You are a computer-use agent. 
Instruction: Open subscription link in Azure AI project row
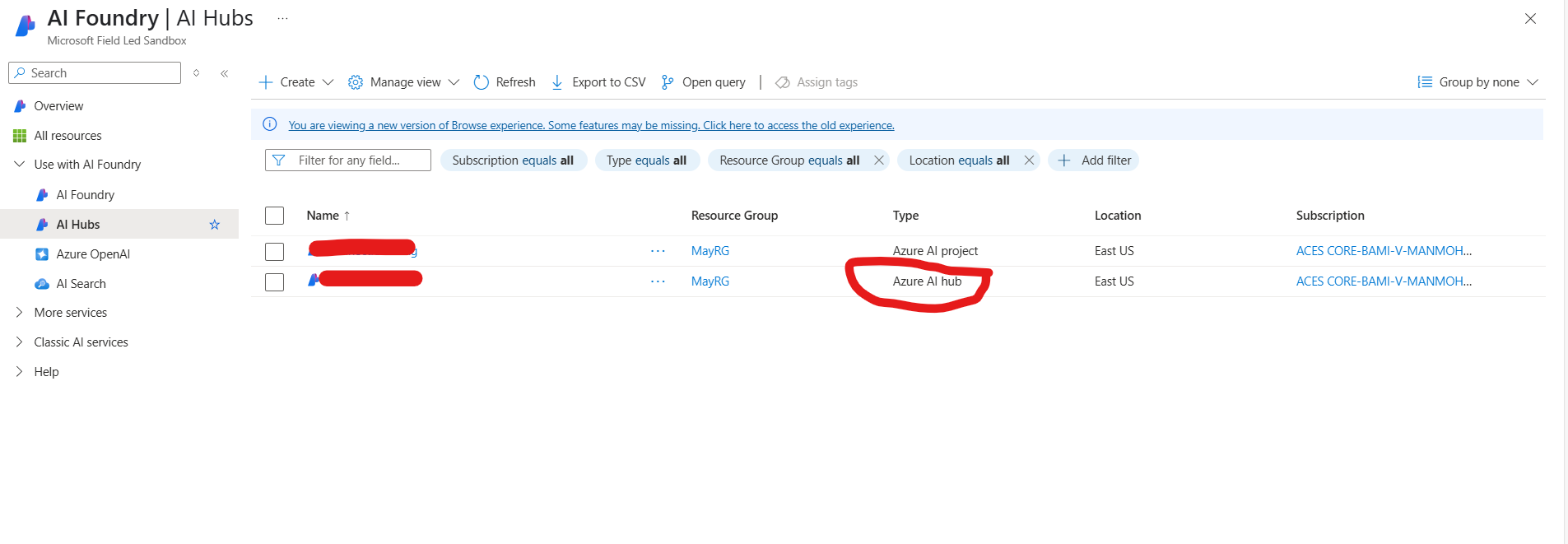[1384, 251]
